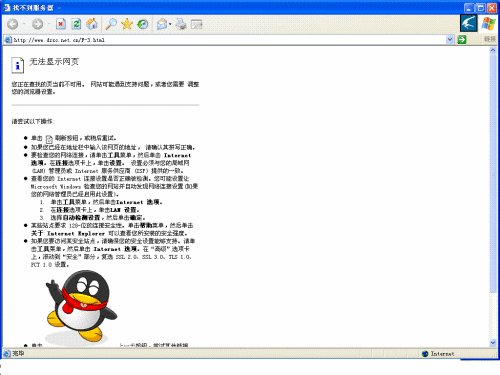This screenshot has height=375, width=500.
Task: Click the scrollbar up arrow
Action: tap(493, 50)
